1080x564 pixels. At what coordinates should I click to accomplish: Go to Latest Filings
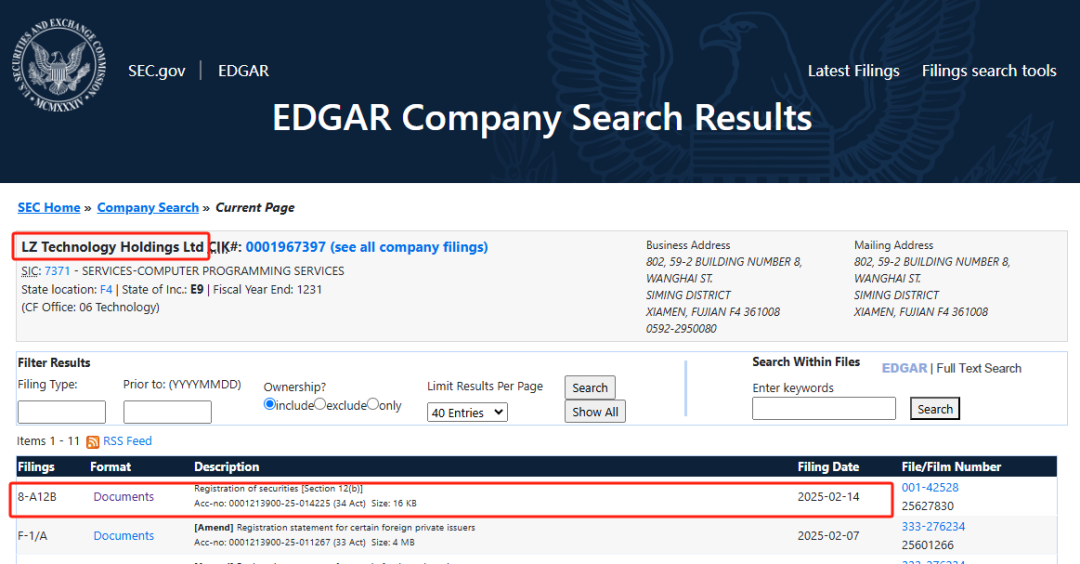pyautogui.click(x=853, y=70)
